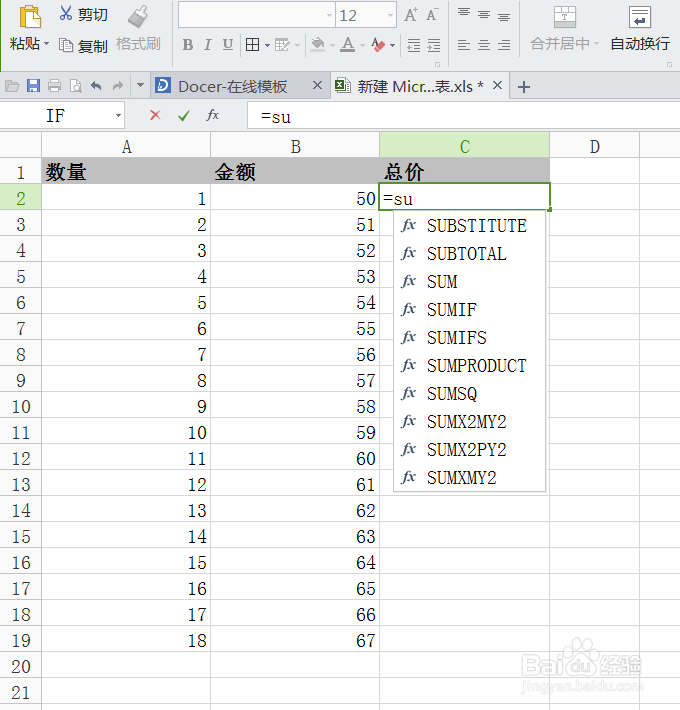The image size is (680, 710).
Task: Select column C header
Action: [465, 146]
